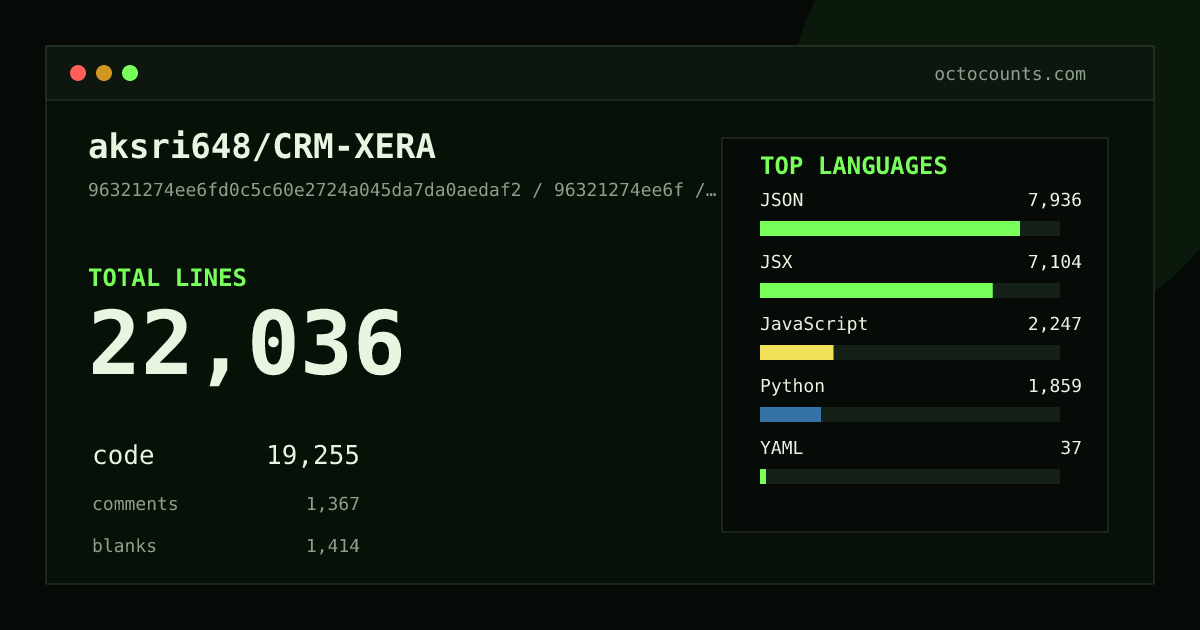Click the green maximize dot
1200x630 pixels.
tap(130, 73)
